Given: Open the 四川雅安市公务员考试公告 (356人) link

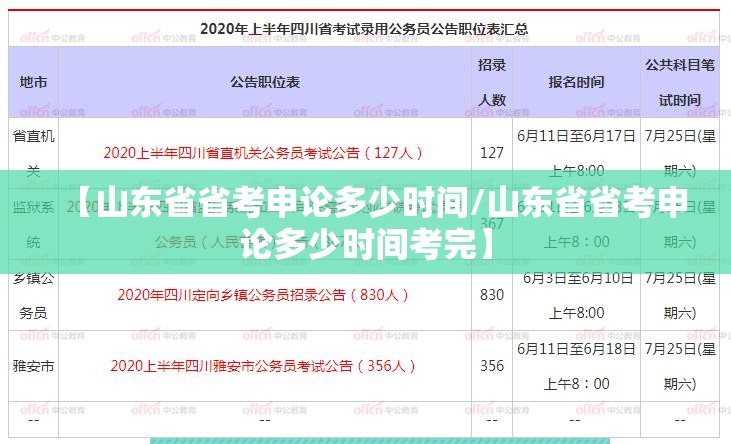Looking at the screenshot, I should tap(264, 366).
